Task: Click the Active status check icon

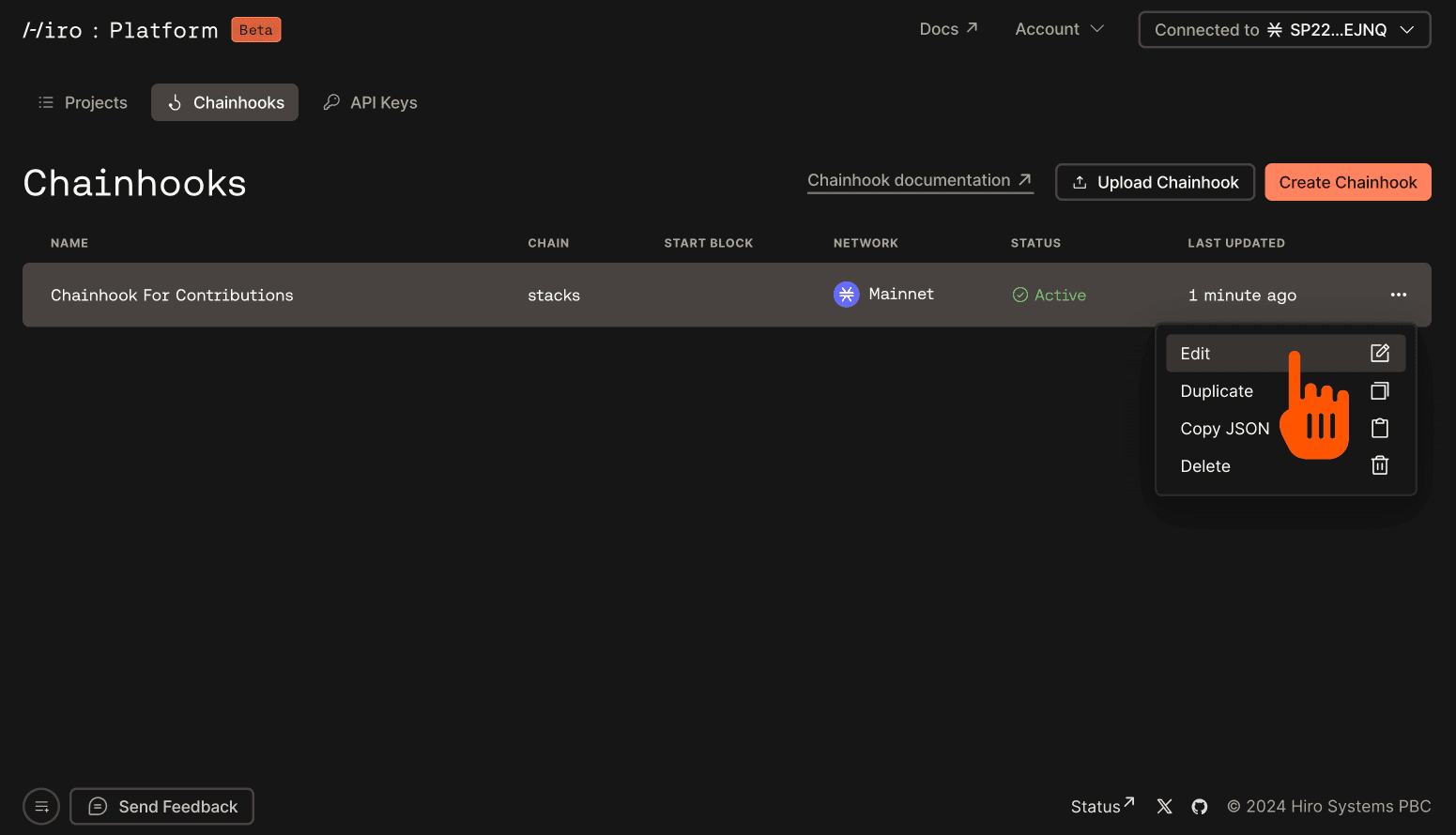Action: point(1019,295)
